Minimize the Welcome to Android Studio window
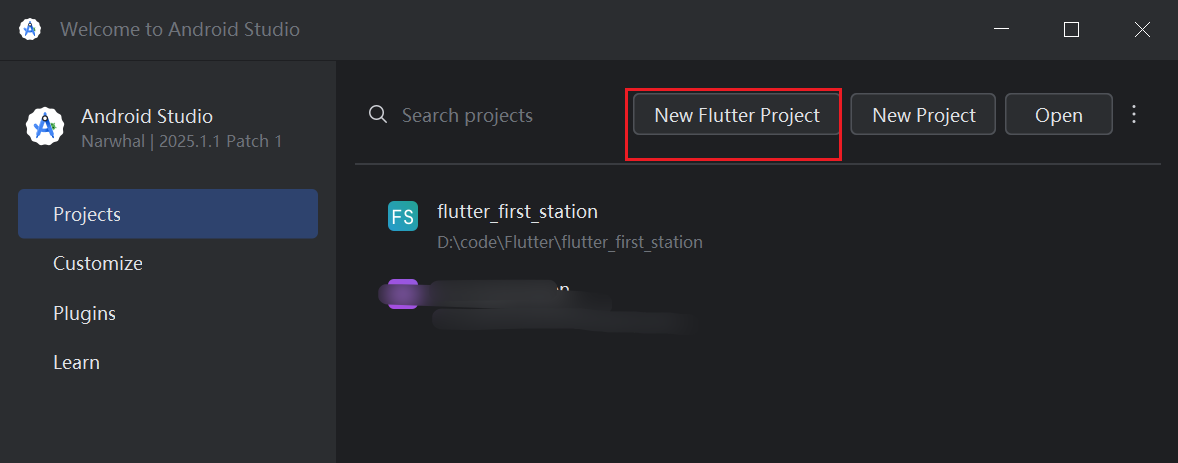 click(x=1000, y=30)
